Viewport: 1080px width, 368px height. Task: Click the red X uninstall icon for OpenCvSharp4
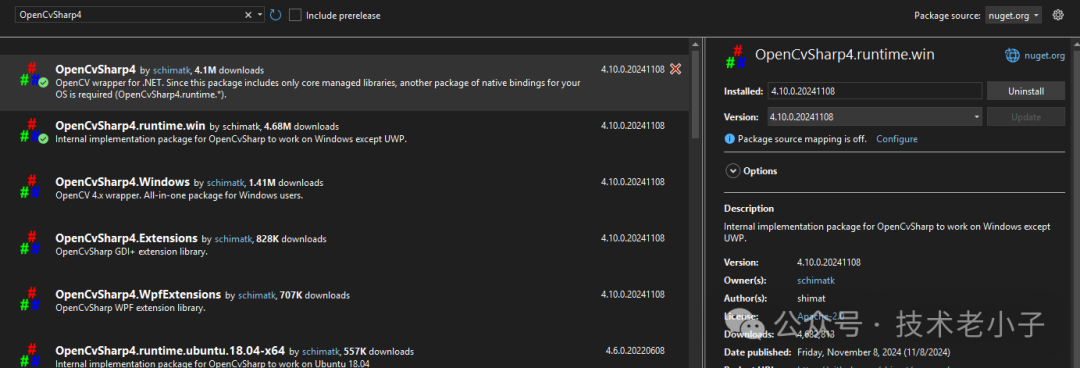click(676, 69)
